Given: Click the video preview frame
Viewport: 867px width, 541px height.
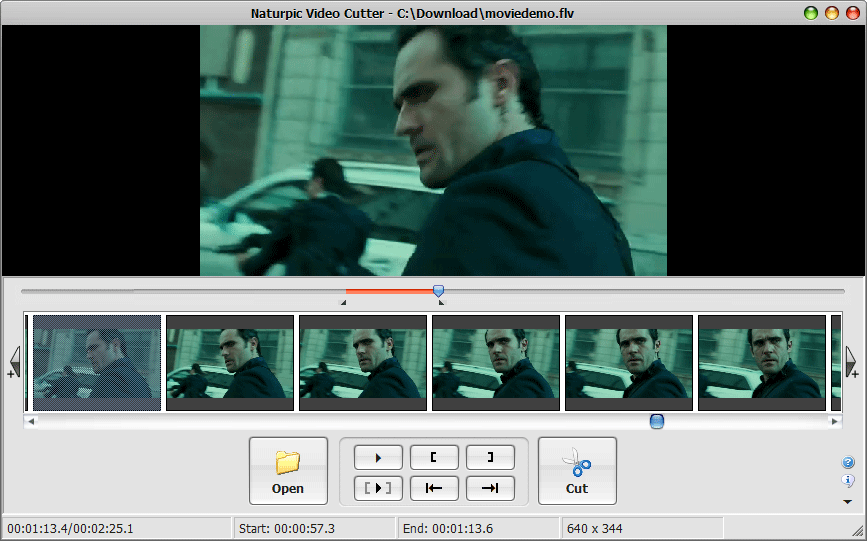Looking at the screenshot, I should [x=434, y=150].
